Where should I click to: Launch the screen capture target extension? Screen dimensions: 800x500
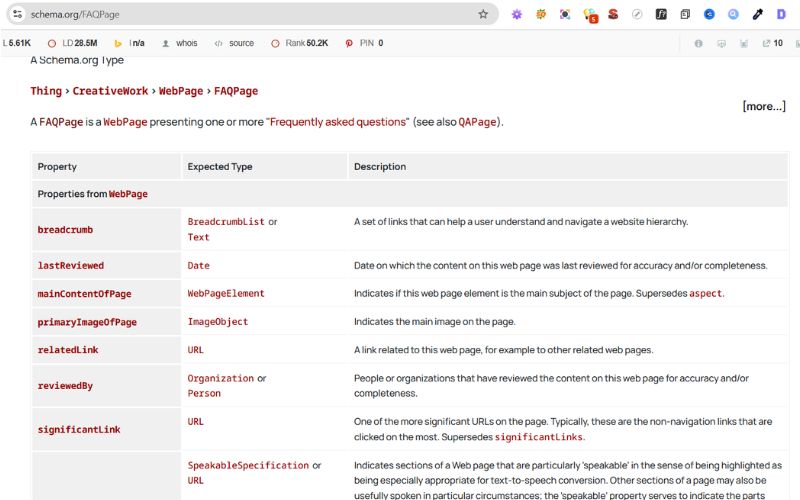[x=565, y=14]
